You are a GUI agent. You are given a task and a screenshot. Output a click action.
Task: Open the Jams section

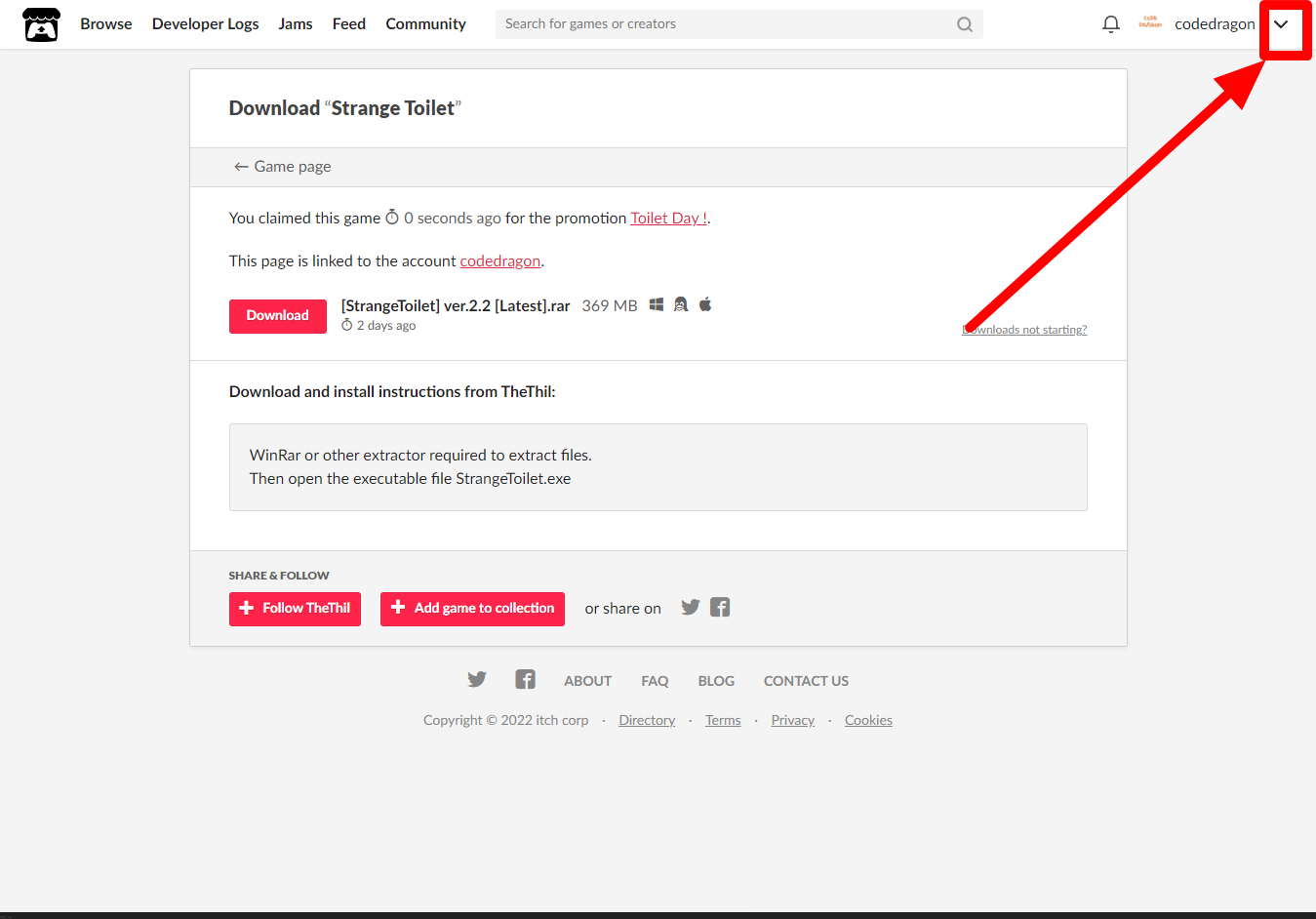[296, 24]
